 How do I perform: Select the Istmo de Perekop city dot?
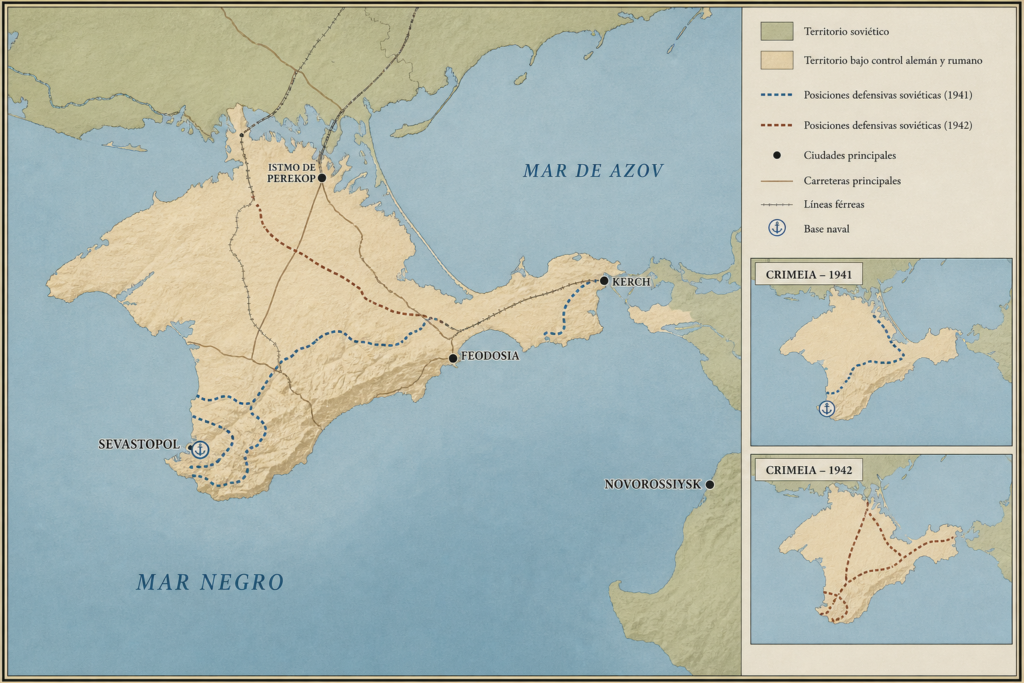(321, 178)
